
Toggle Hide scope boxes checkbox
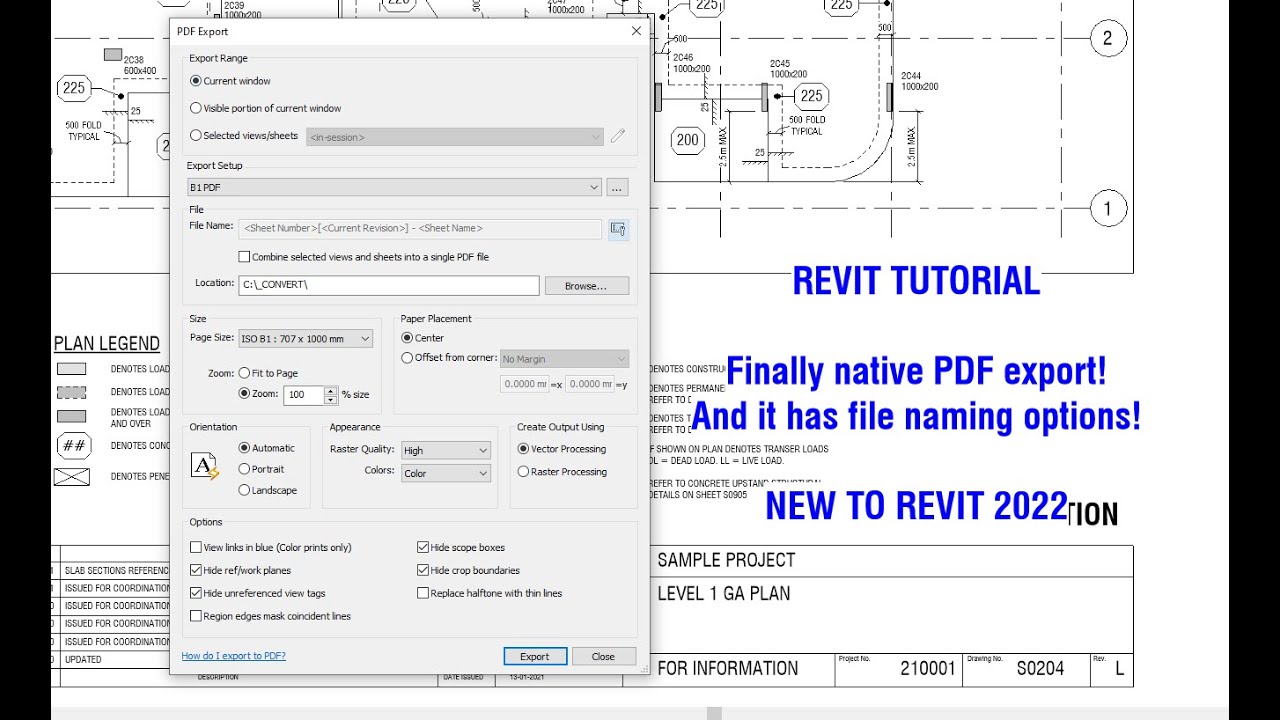(x=423, y=547)
